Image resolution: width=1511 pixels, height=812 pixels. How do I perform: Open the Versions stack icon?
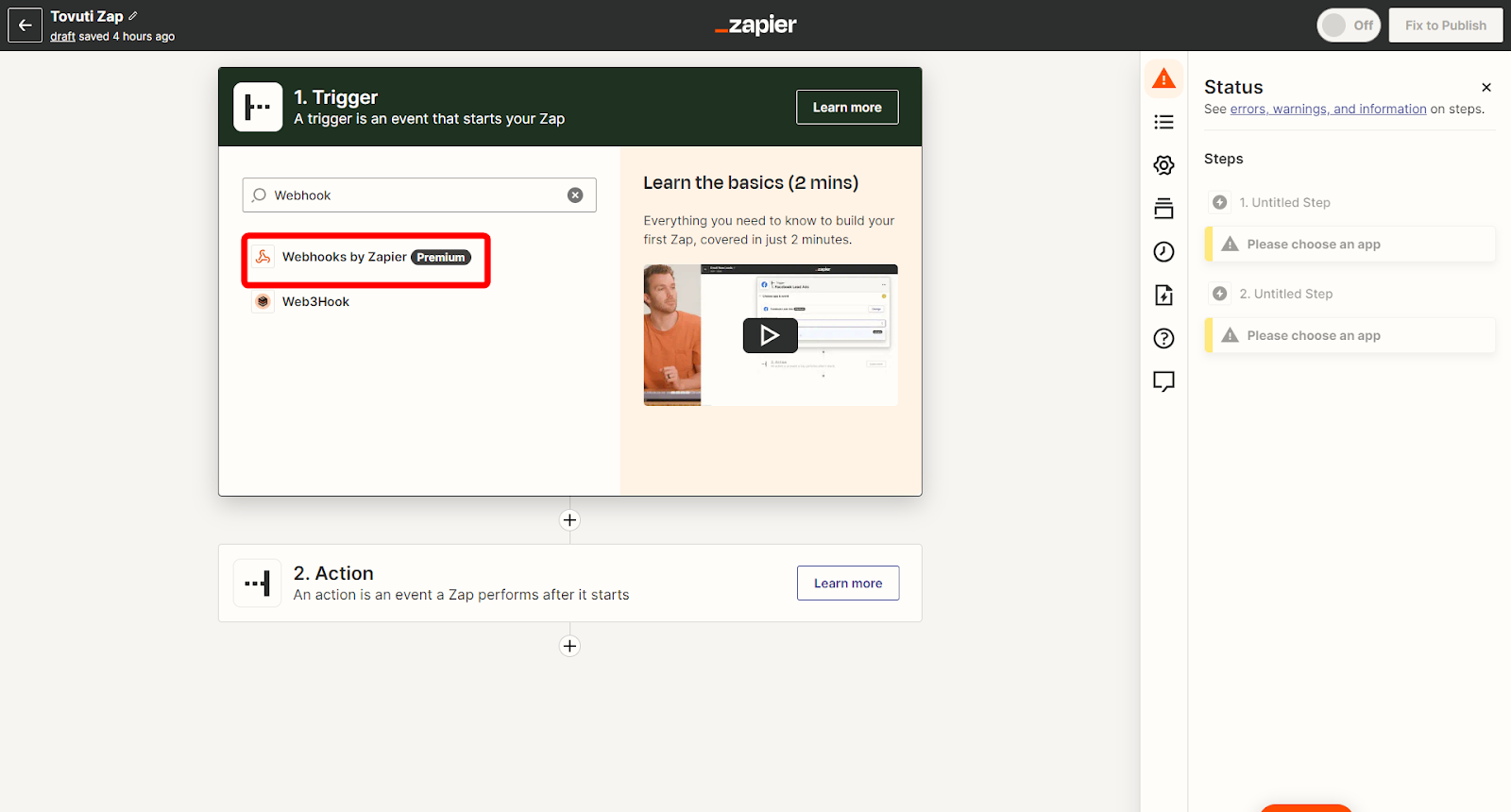pyautogui.click(x=1164, y=209)
